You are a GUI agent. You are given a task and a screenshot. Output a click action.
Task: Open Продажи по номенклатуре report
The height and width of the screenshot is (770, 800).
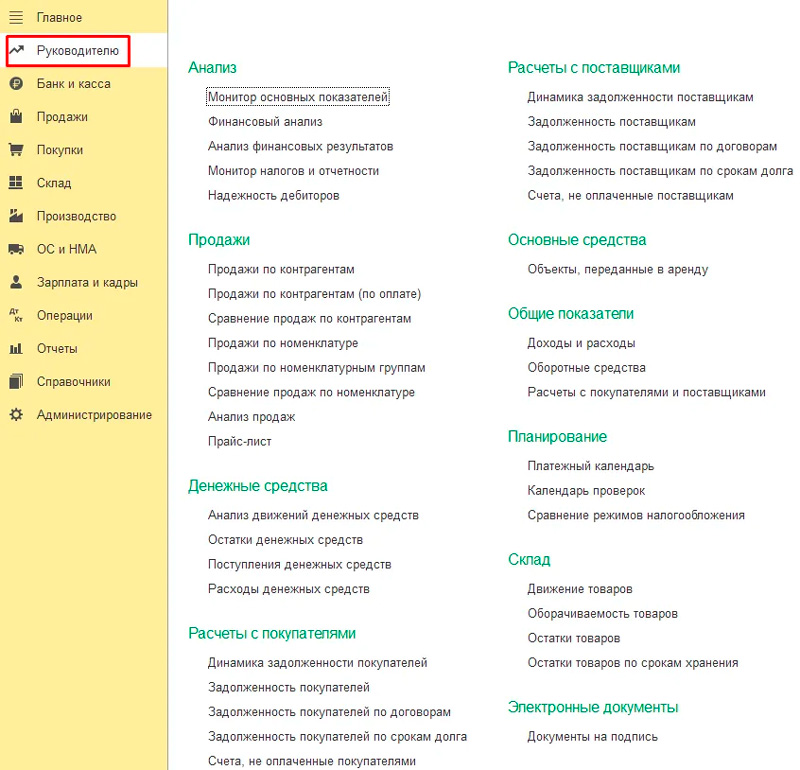(x=283, y=343)
